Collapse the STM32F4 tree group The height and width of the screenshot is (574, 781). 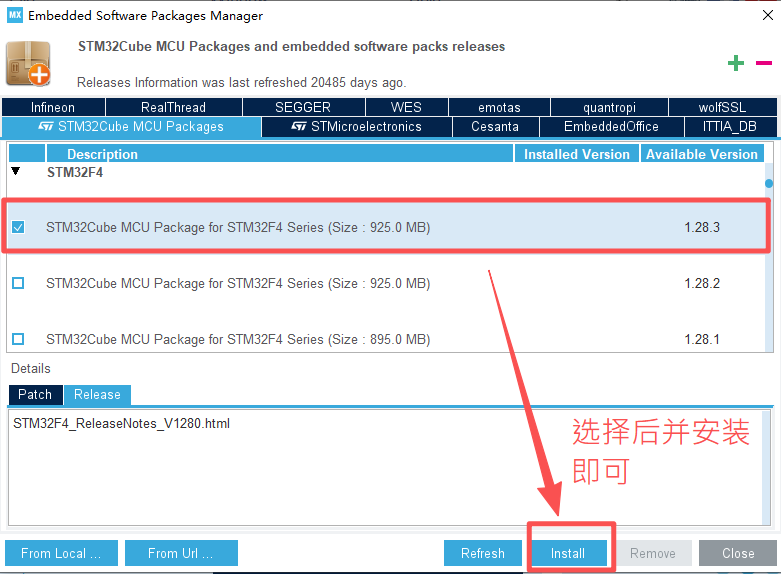tap(15, 172)
